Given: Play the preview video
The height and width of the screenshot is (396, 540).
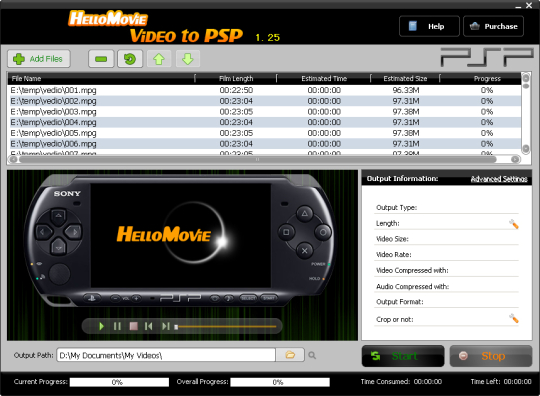Looking at the screenshot, I should click(101, 326).
